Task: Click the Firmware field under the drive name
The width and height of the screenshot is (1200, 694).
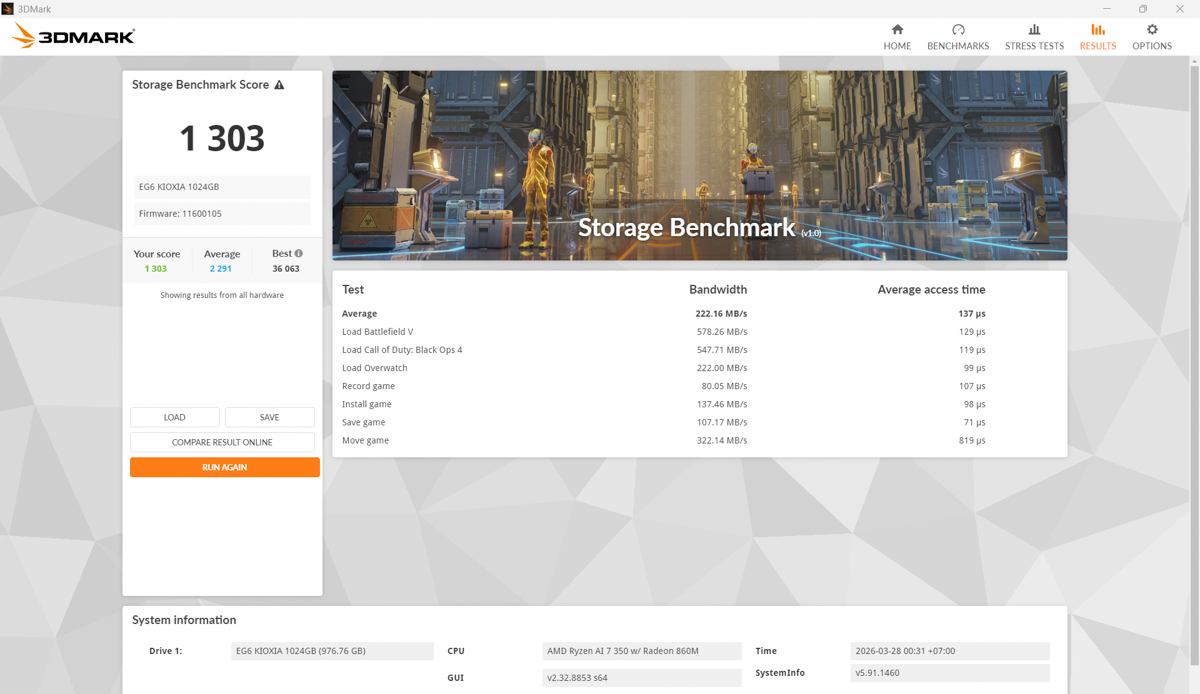Action: (221, 213)
